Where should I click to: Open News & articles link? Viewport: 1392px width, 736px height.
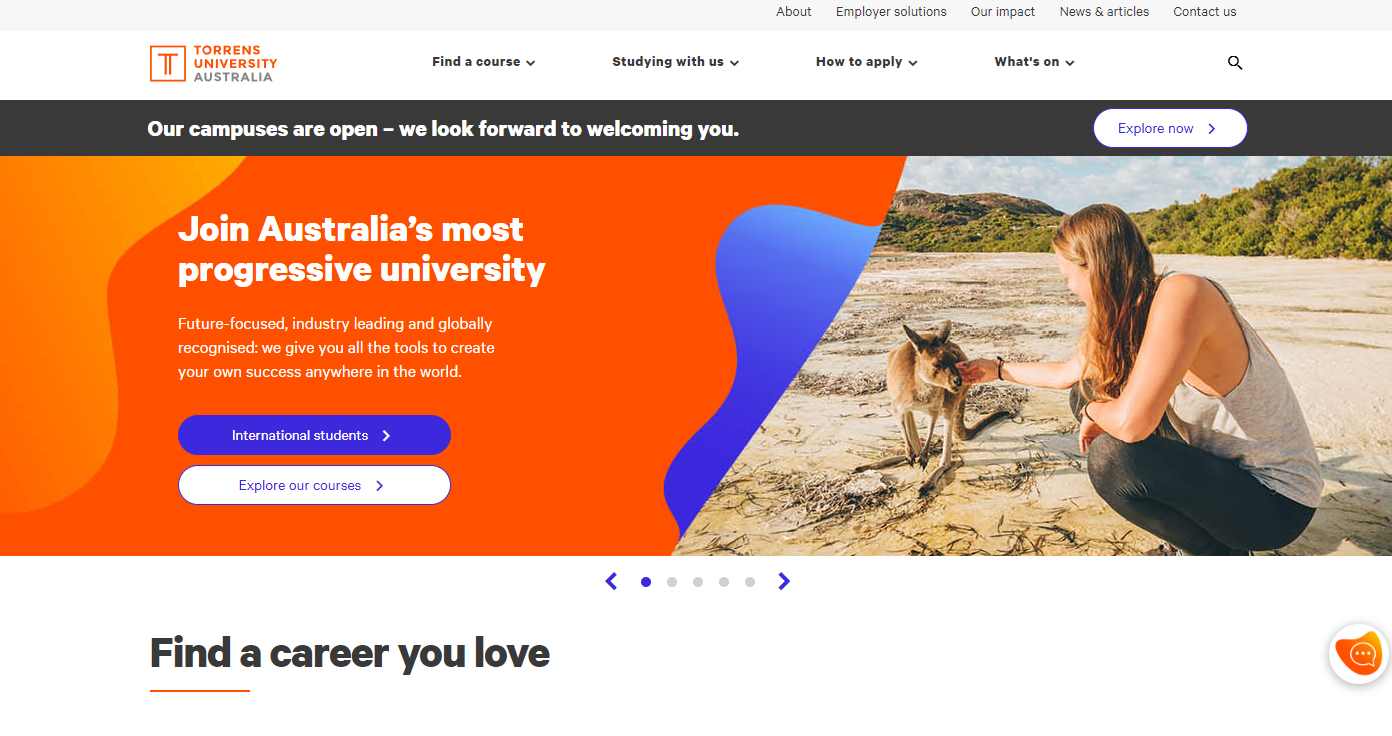(x=1104, y=12)
